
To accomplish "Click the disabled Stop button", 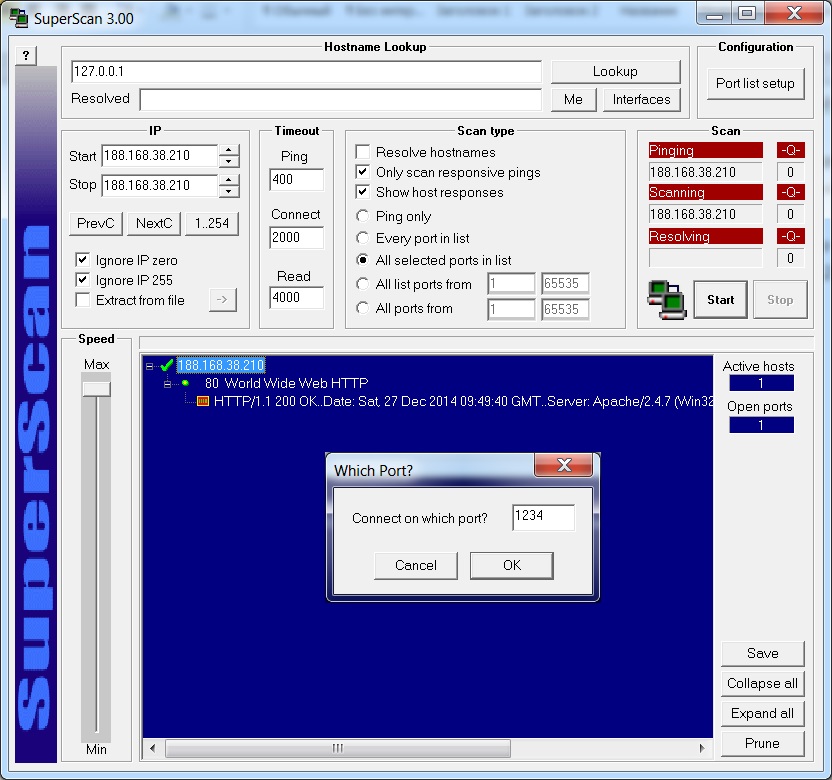I will (780, 300).
